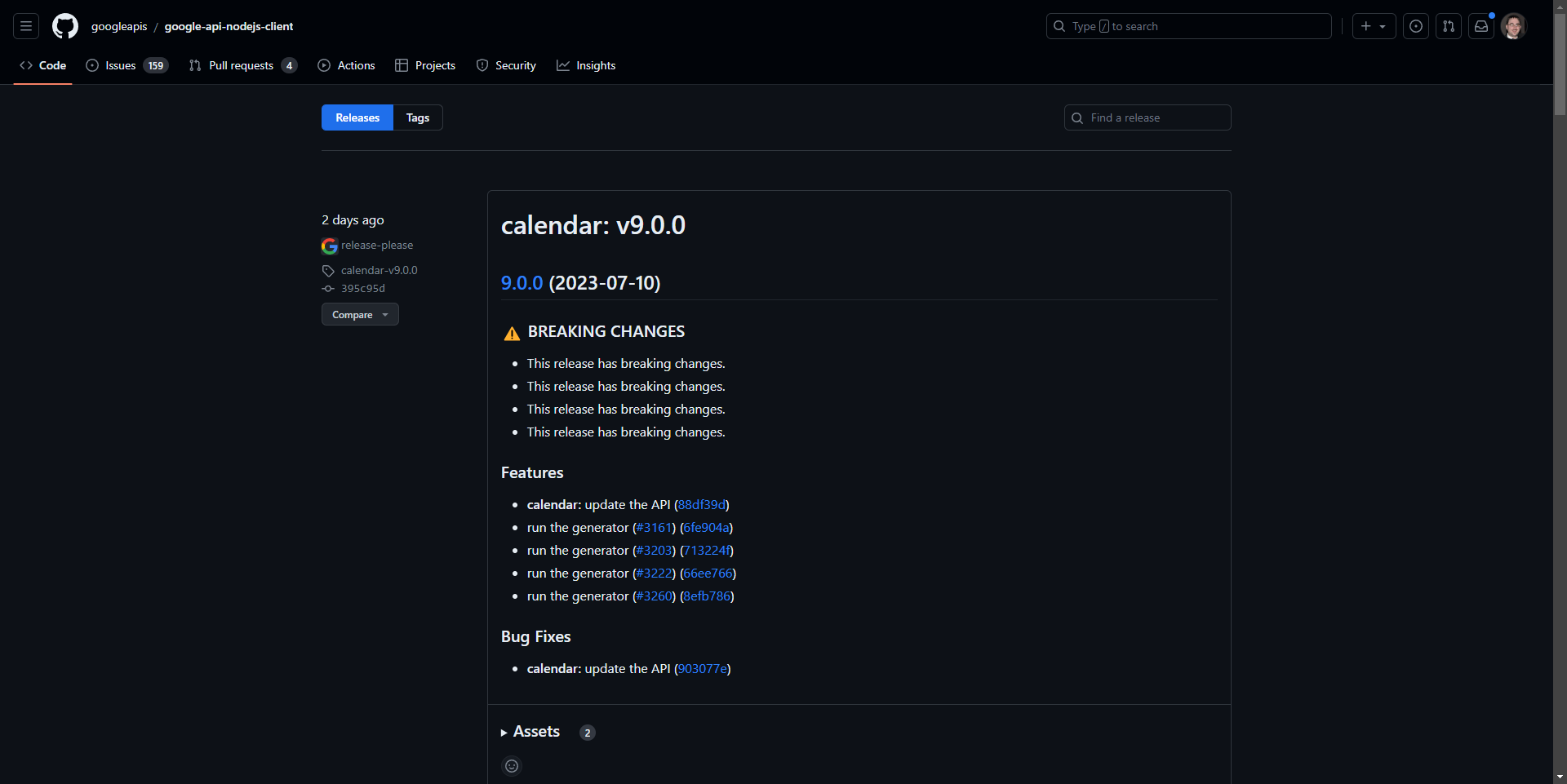Click the release-please Google avatar
Image resolution: width=1567 pixels, height=784 pixels.
click(x=330, y=246)
